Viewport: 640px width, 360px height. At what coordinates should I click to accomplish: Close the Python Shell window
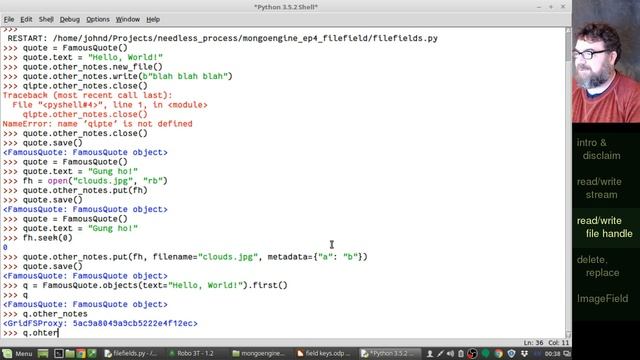pos(563,7)
